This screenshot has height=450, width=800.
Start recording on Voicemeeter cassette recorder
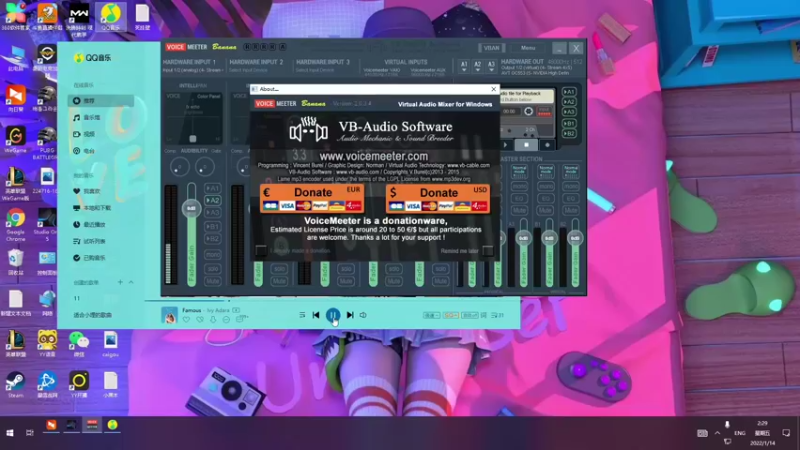click(547, 145)
